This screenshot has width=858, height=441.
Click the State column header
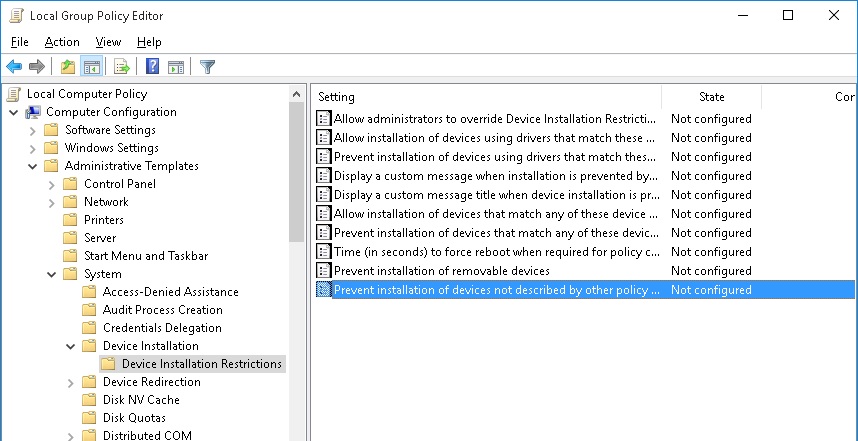[712, 97]
